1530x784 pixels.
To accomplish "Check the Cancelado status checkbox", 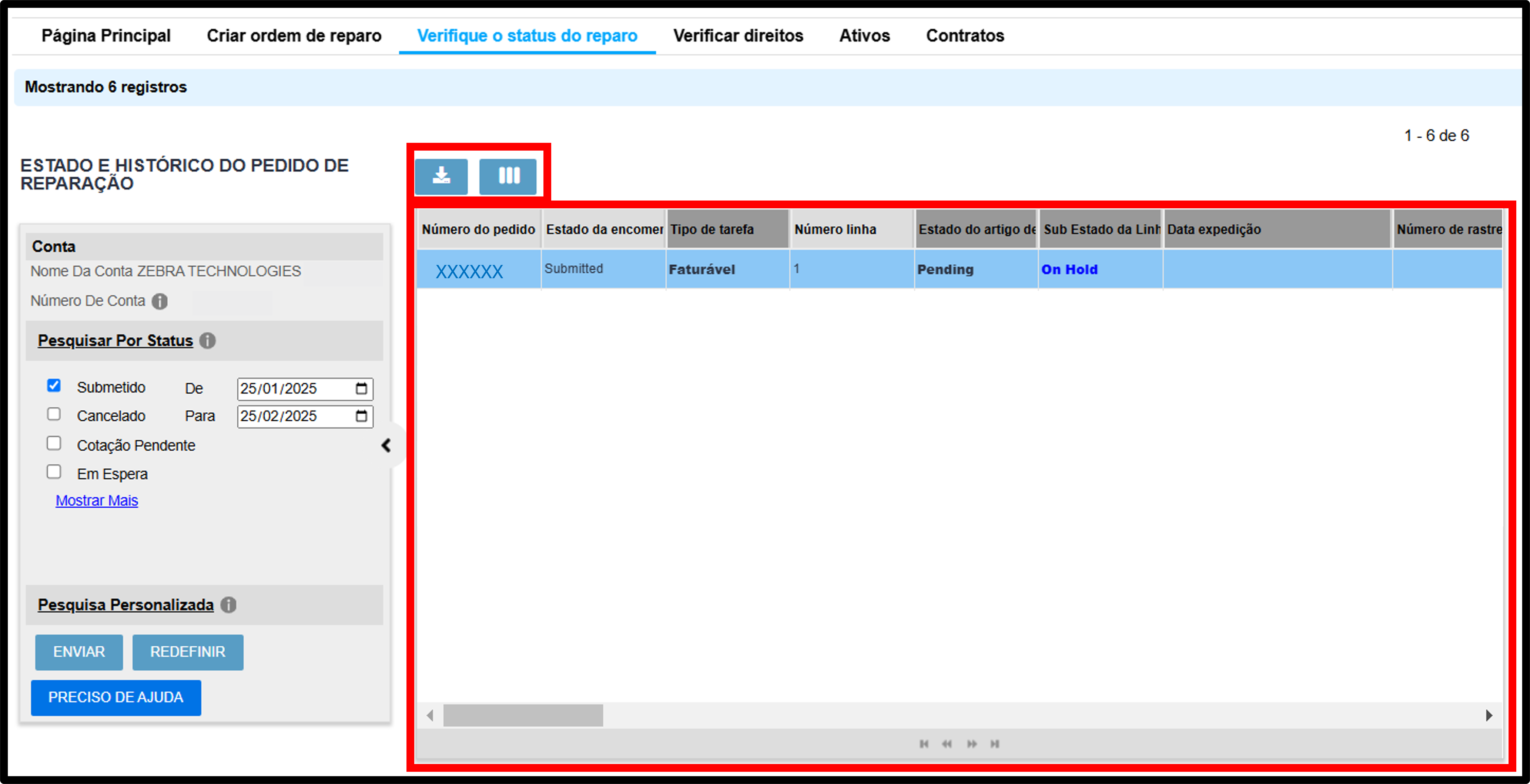I will (54, 414).
